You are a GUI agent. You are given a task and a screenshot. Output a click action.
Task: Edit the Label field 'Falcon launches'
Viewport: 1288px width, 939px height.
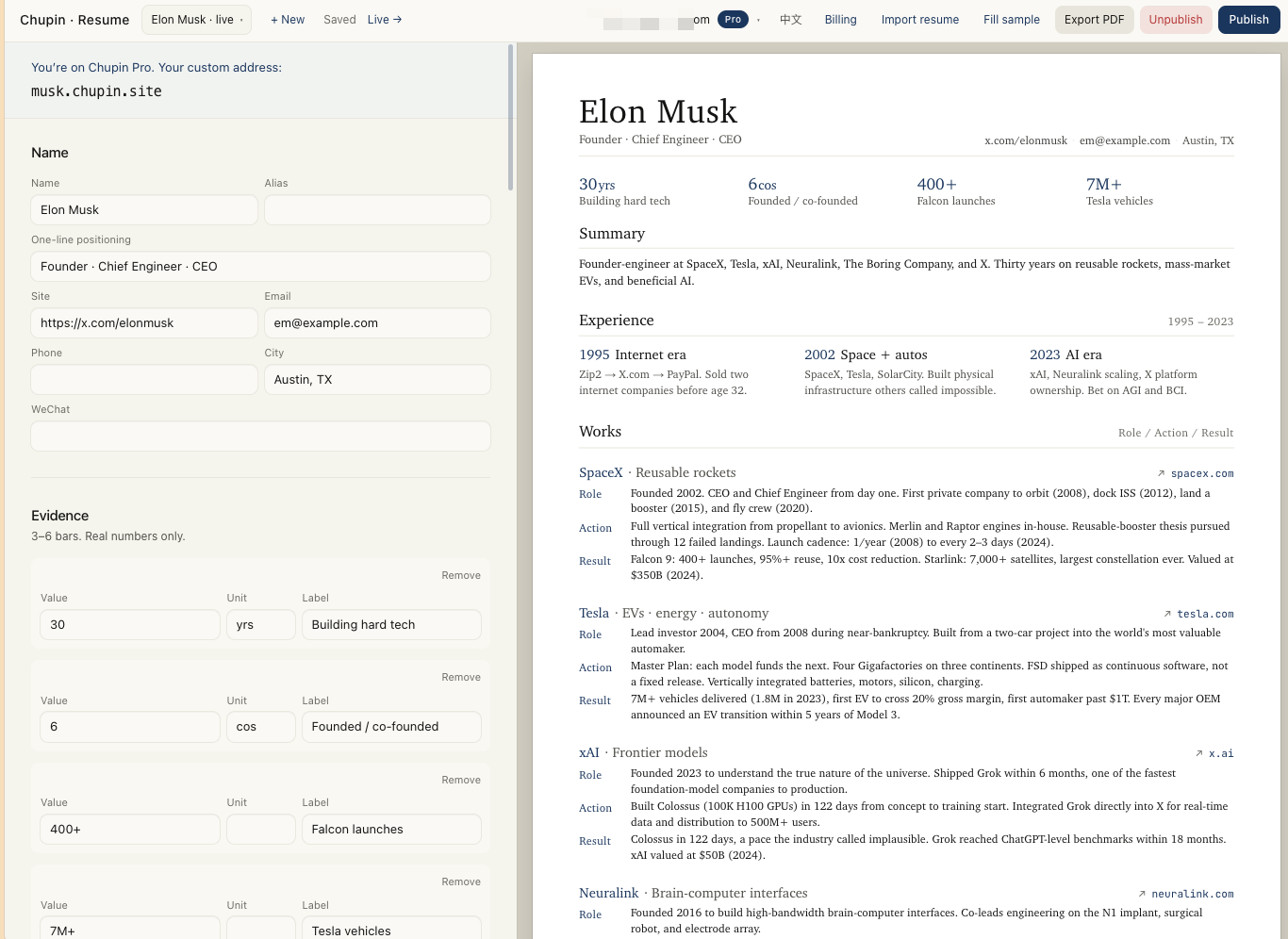pyautogui.click(x=391, y=830)
